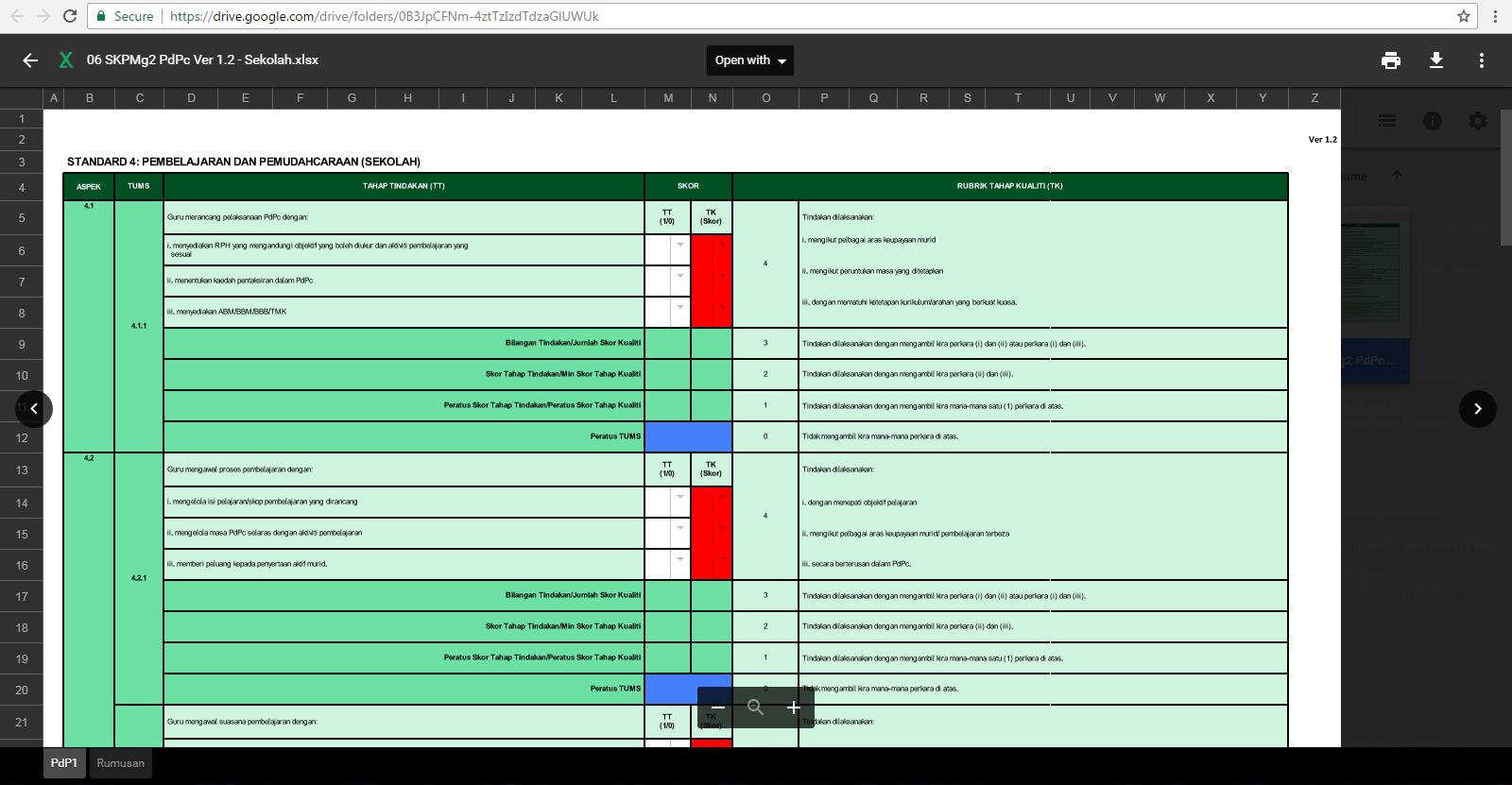The image size is (1512, 785).
Task: Toggle list view in the background Drive window
Action: click(1387, 121)
